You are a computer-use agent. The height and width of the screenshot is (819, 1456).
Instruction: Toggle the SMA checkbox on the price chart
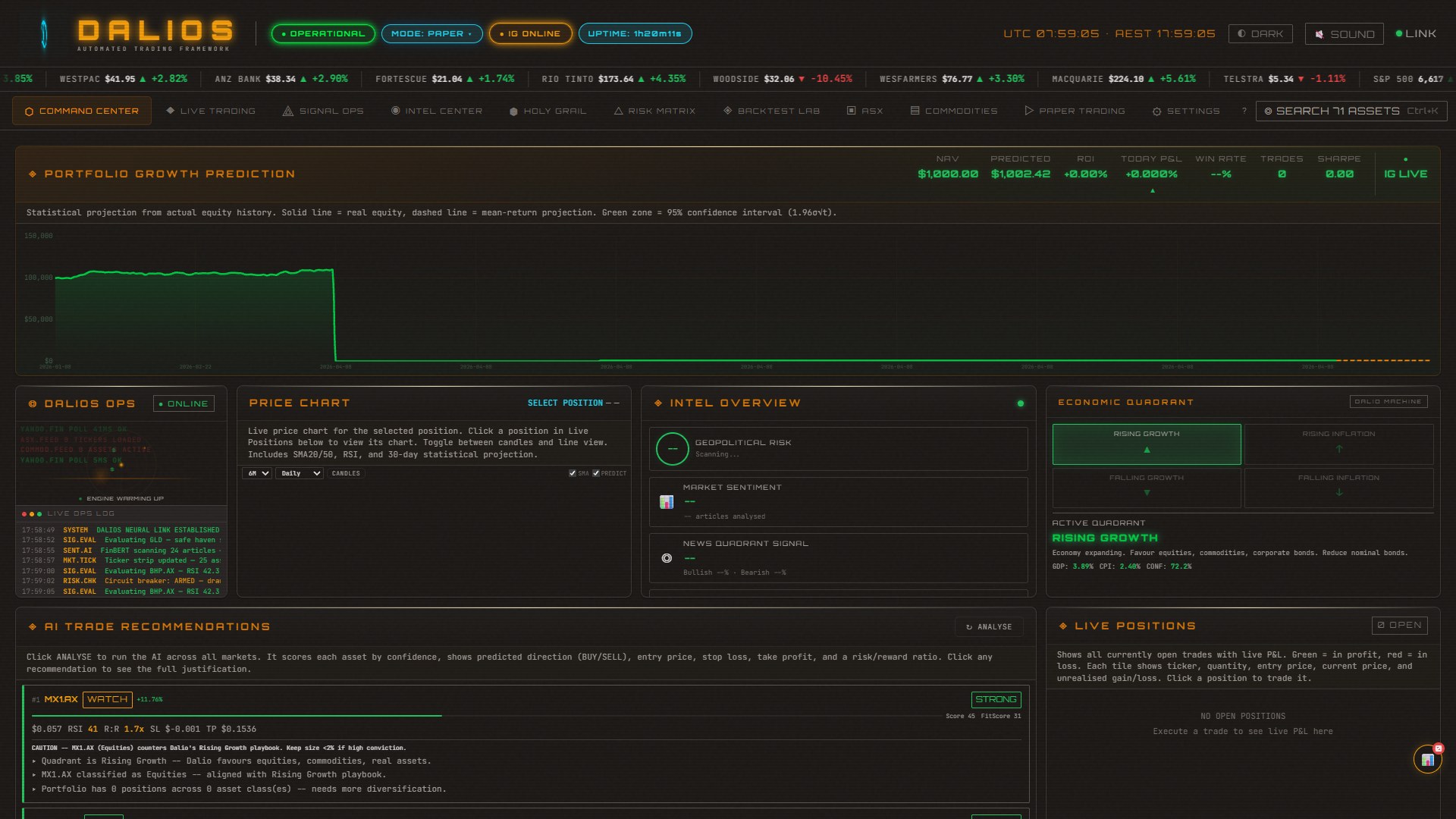point(573,472)
